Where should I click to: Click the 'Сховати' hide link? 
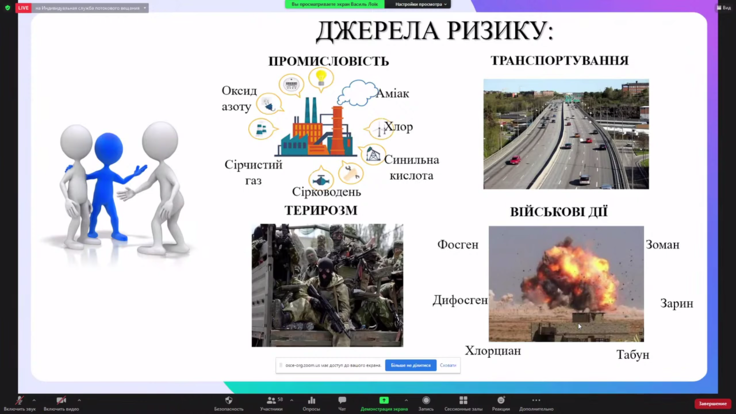coord(448,365)
